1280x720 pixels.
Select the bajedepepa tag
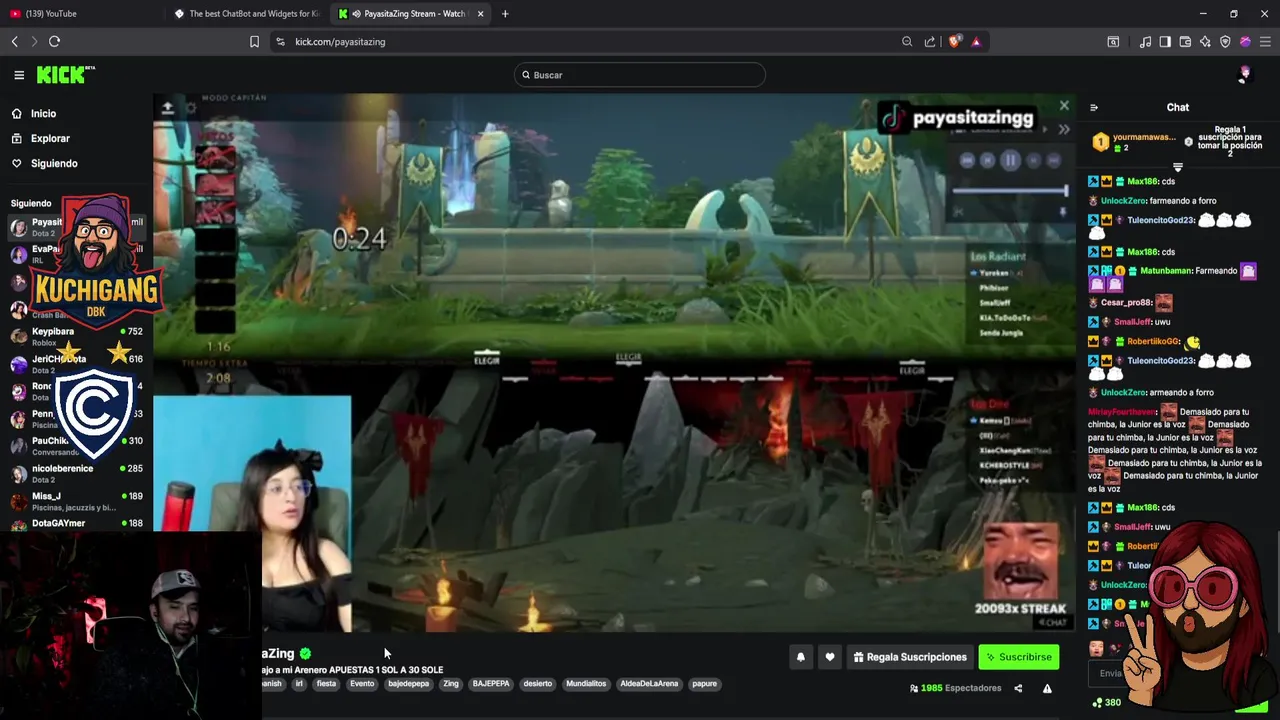(x=408, y=684)
